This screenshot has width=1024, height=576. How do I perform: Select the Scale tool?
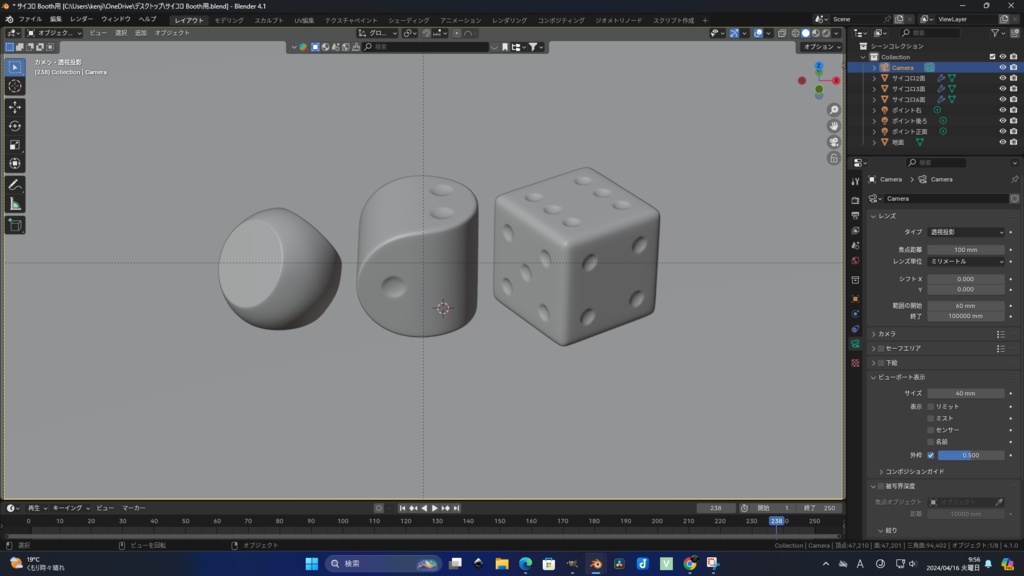click(x=14, y=143)
